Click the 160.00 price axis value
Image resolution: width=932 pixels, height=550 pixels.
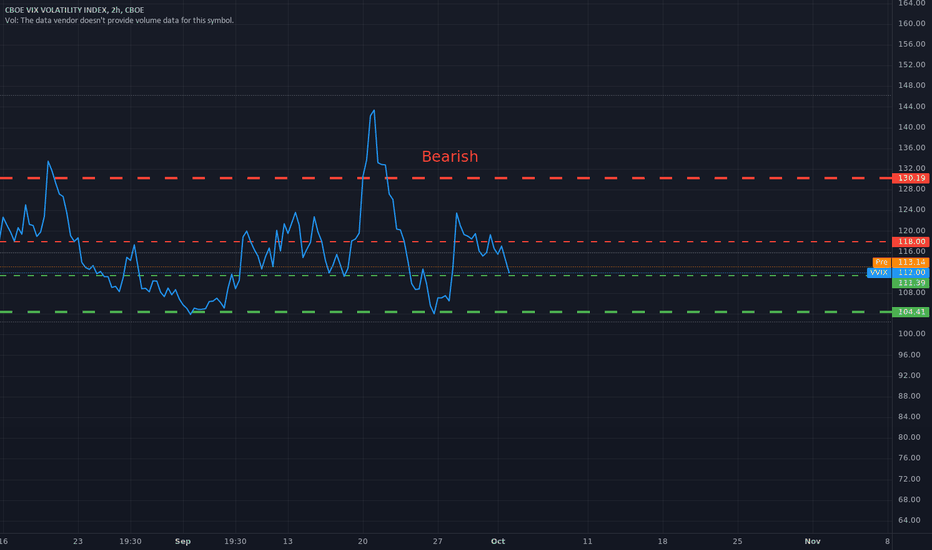click(912, 24)
